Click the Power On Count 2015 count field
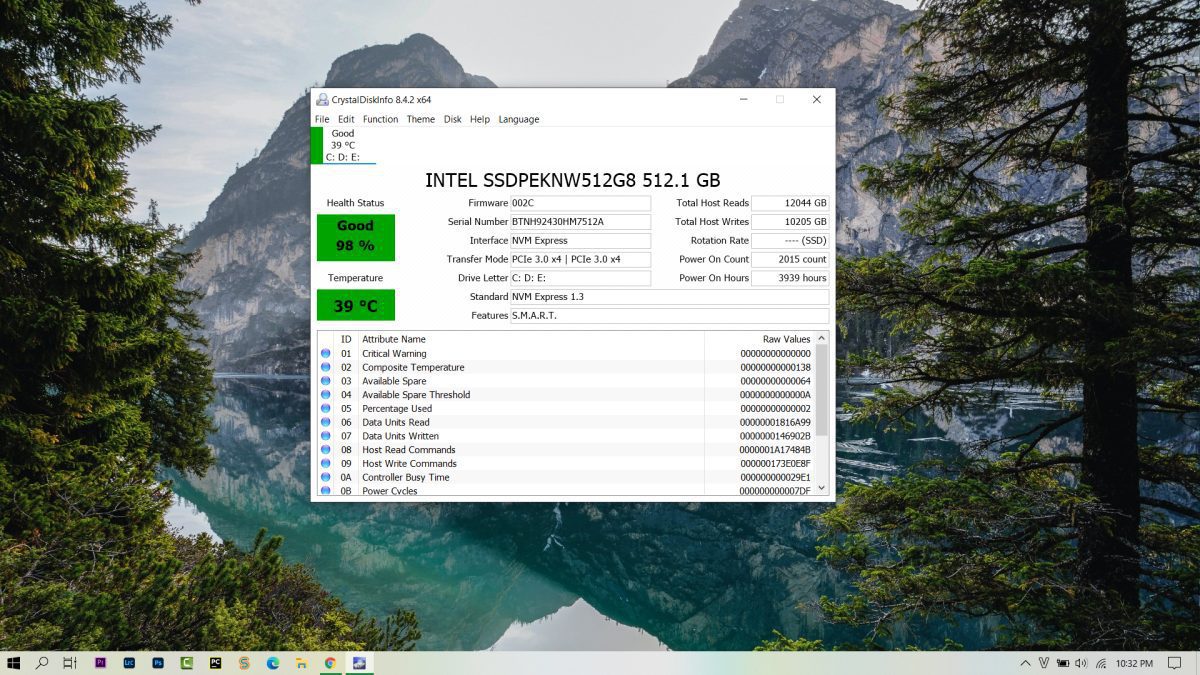 (790, 259)
